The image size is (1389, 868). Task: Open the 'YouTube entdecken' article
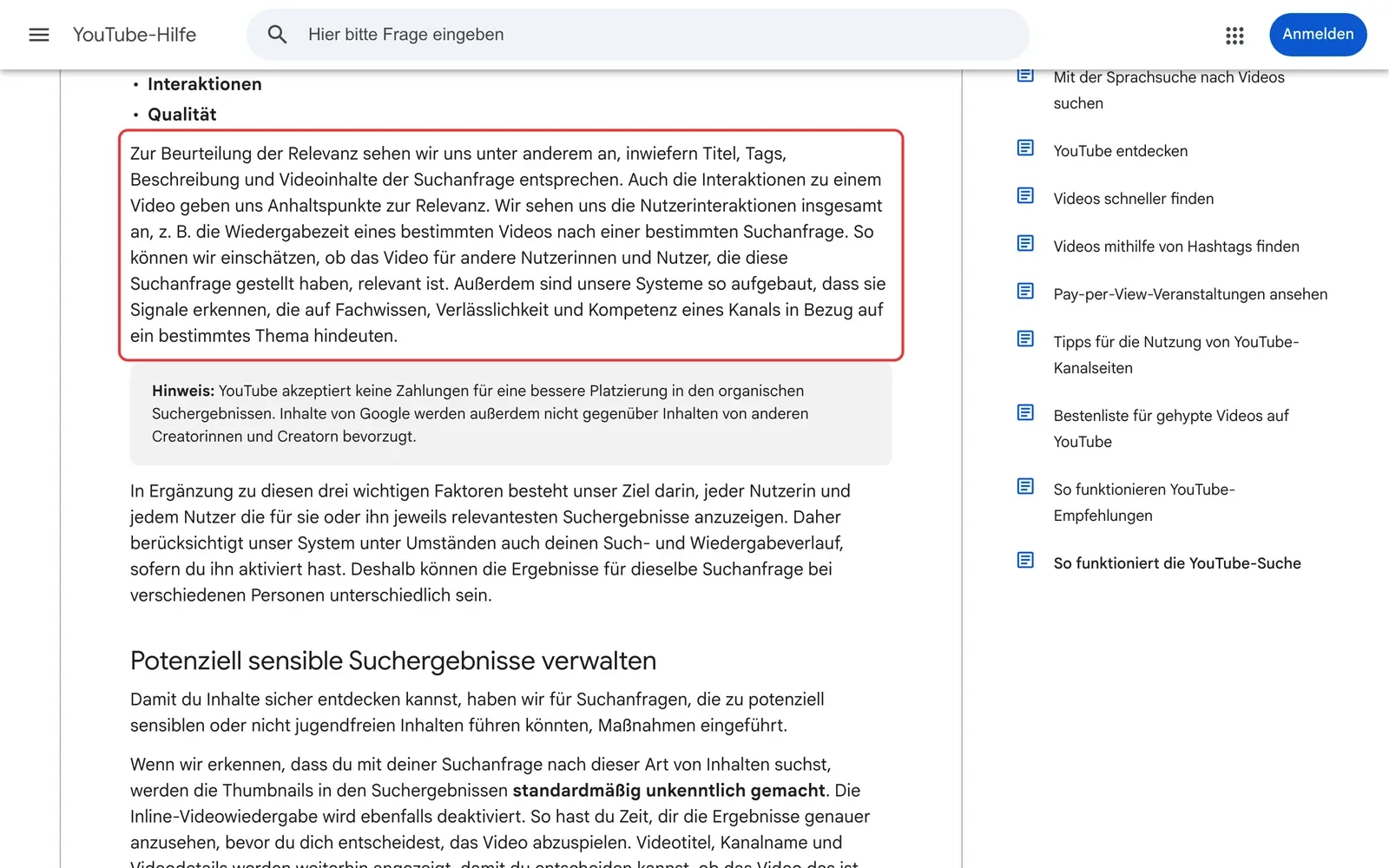(x=1120, y=151)
